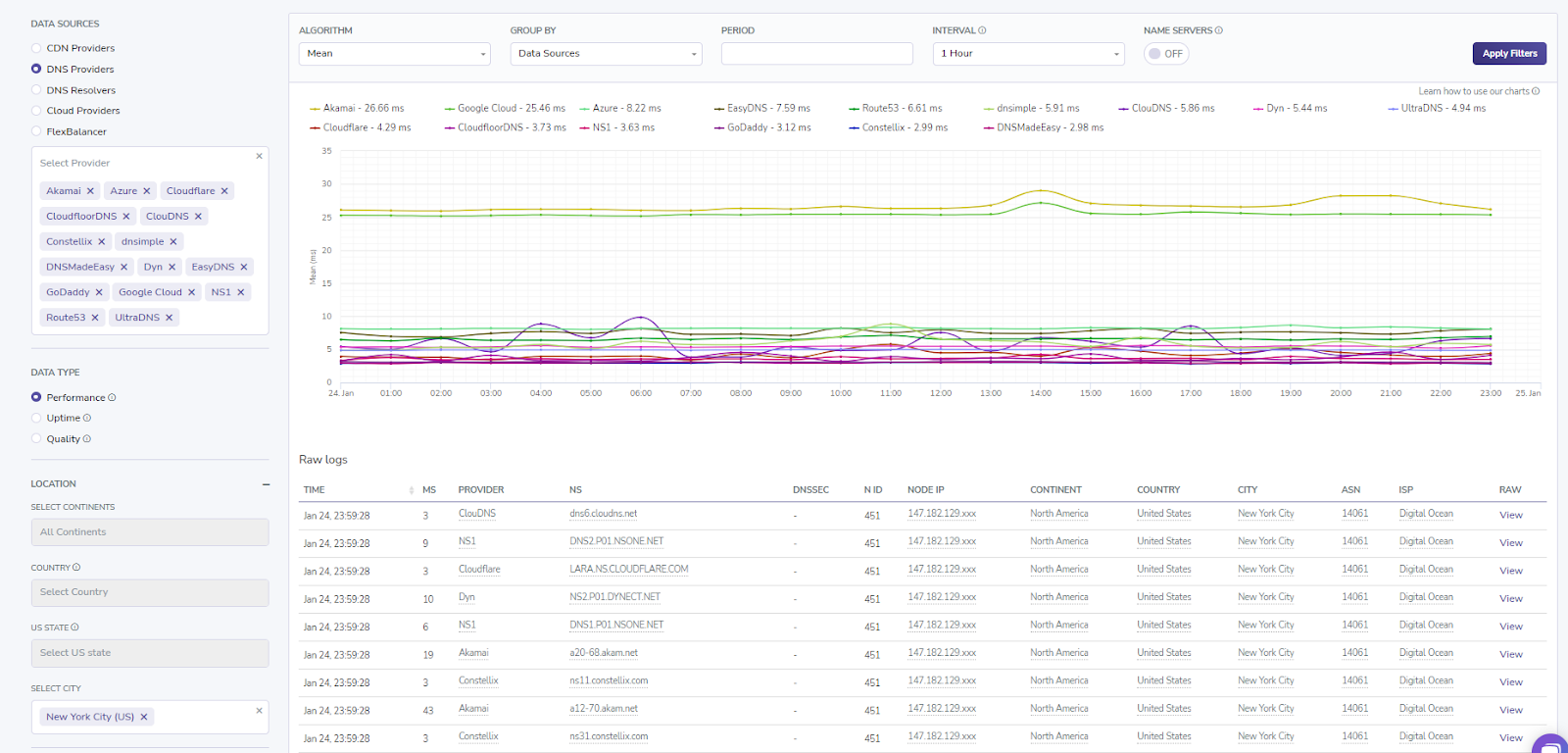Clear all selected providers
Image resolution: width=1568 pixels, height=753 pixels.
[x=259, y=156]
